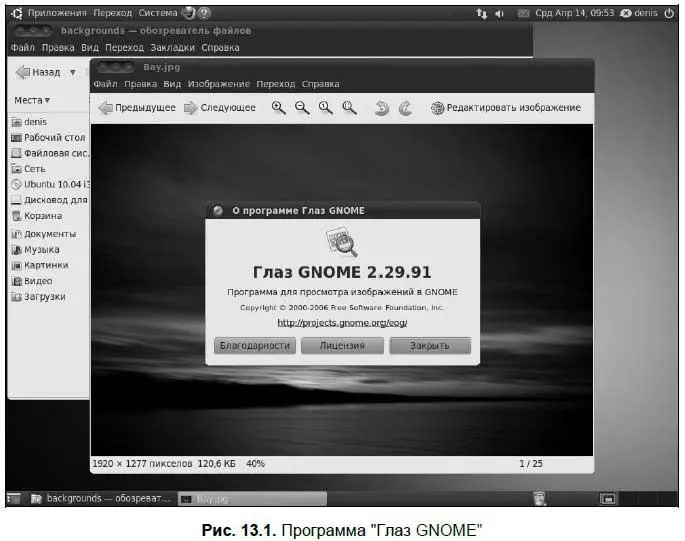685x541 pixels.
Task: Open Справка menu in Bay.jpg viewer
Action: pyautogui.click(x=320, y=84)
